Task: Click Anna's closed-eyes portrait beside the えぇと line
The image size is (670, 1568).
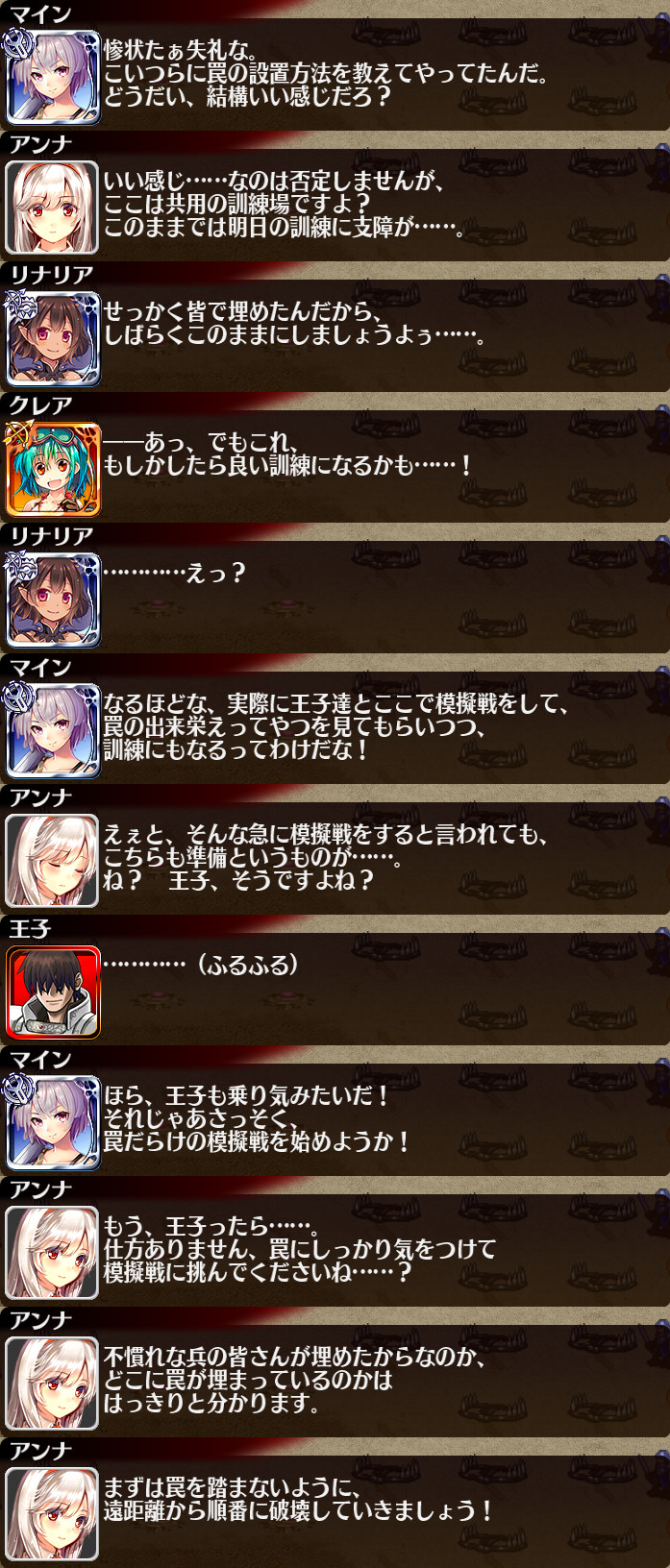Action: (53, 861)
